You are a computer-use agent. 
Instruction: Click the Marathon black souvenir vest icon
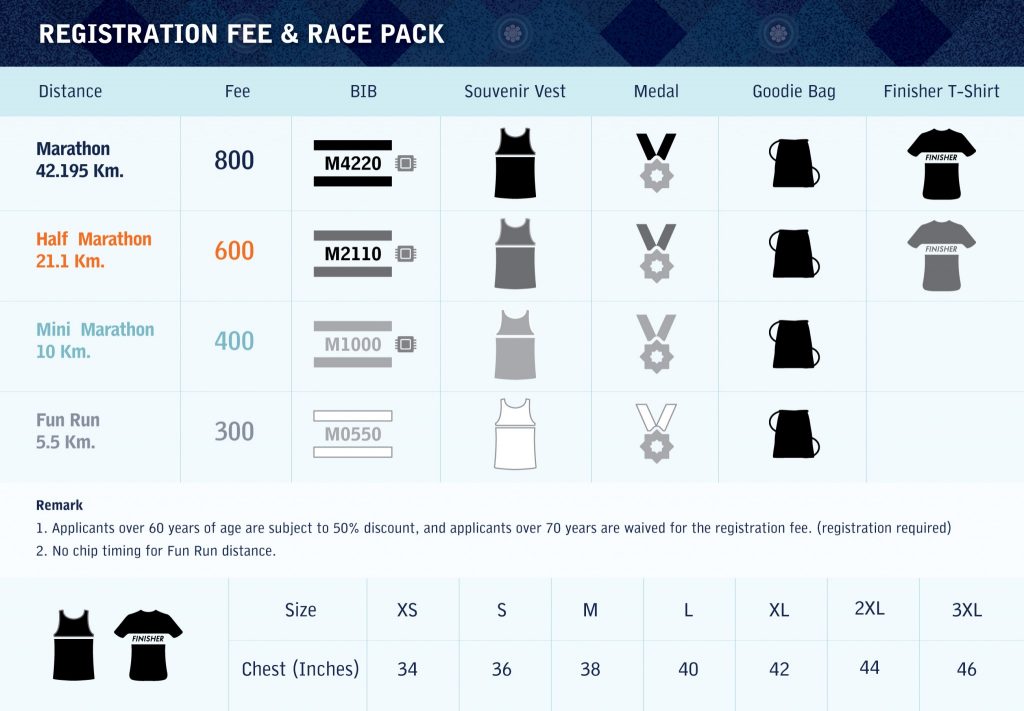515,163
